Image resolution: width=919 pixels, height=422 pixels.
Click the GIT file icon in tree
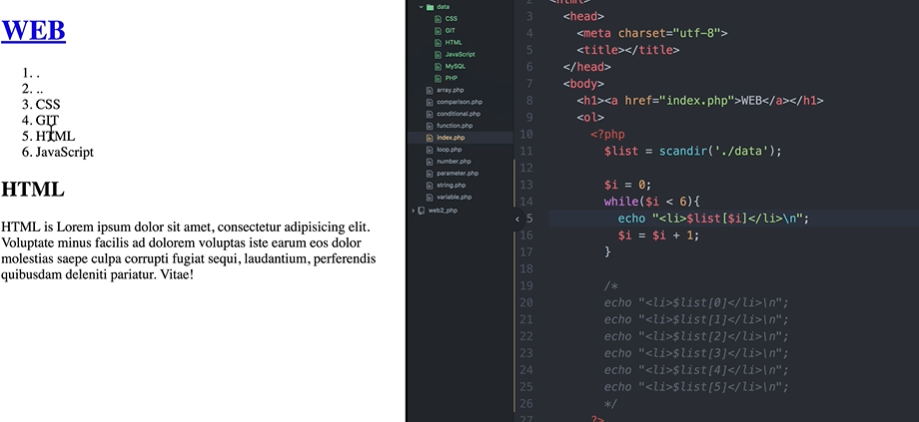tap(438, 30)
